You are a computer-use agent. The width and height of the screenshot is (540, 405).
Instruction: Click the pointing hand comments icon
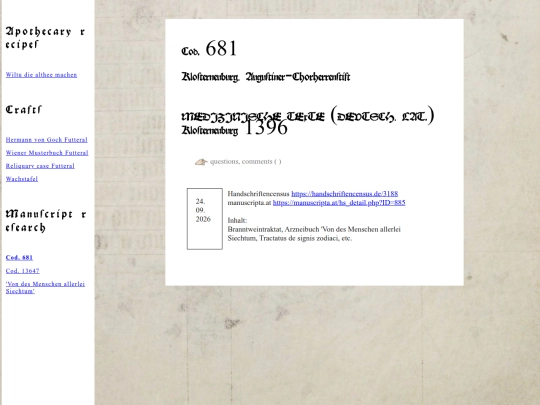click(201, 162)
